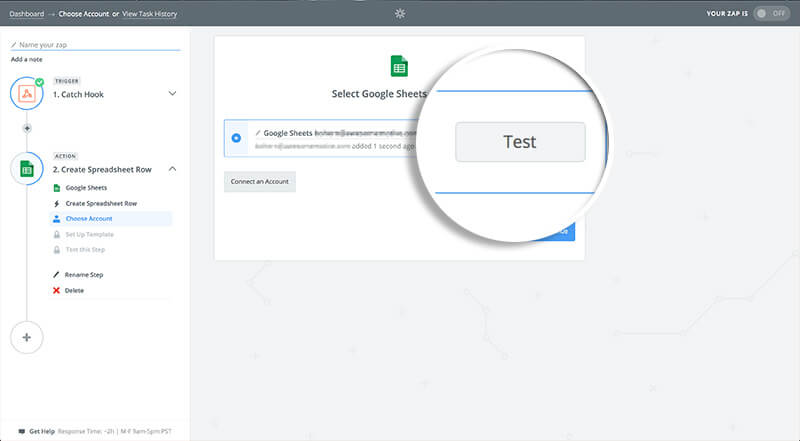
Task: Click the 1. Catch Hook step title
Action: (x=78, y=94)
